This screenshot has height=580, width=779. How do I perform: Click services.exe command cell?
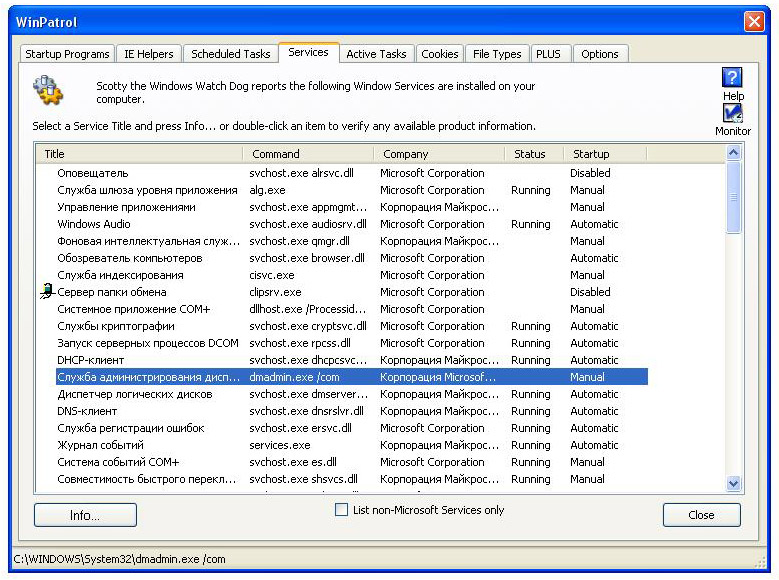tap(280, 445)
